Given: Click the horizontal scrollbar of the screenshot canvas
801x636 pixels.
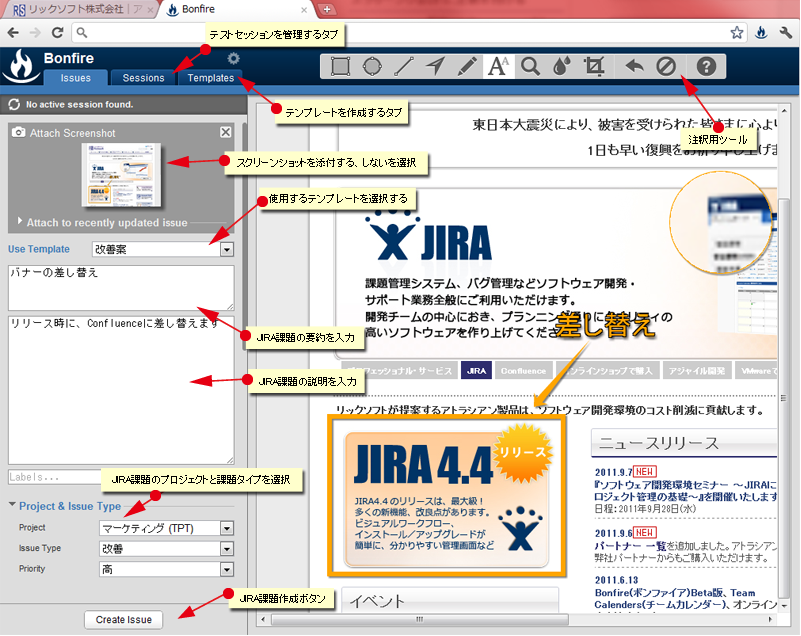Looking at the screenshot, I should click(420, 619).
